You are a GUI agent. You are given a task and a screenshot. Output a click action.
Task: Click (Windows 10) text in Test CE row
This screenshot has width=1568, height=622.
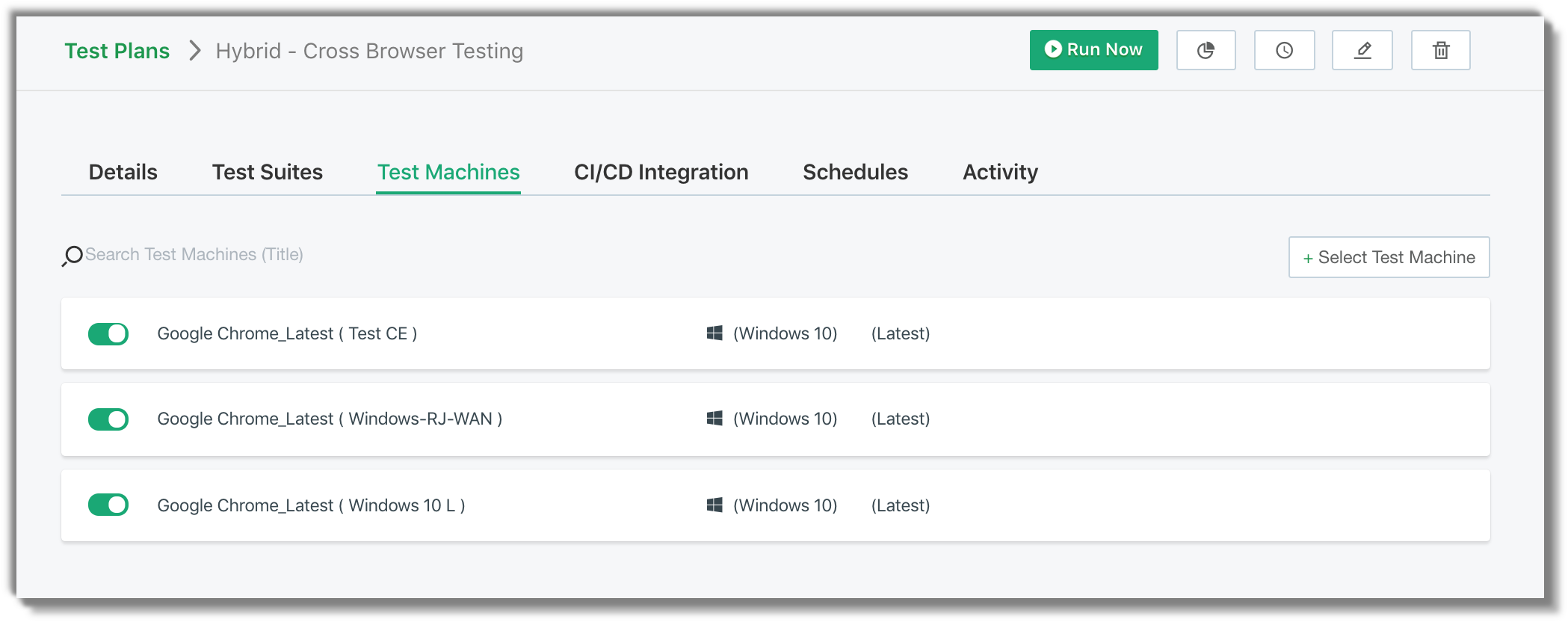coord(785,333)
